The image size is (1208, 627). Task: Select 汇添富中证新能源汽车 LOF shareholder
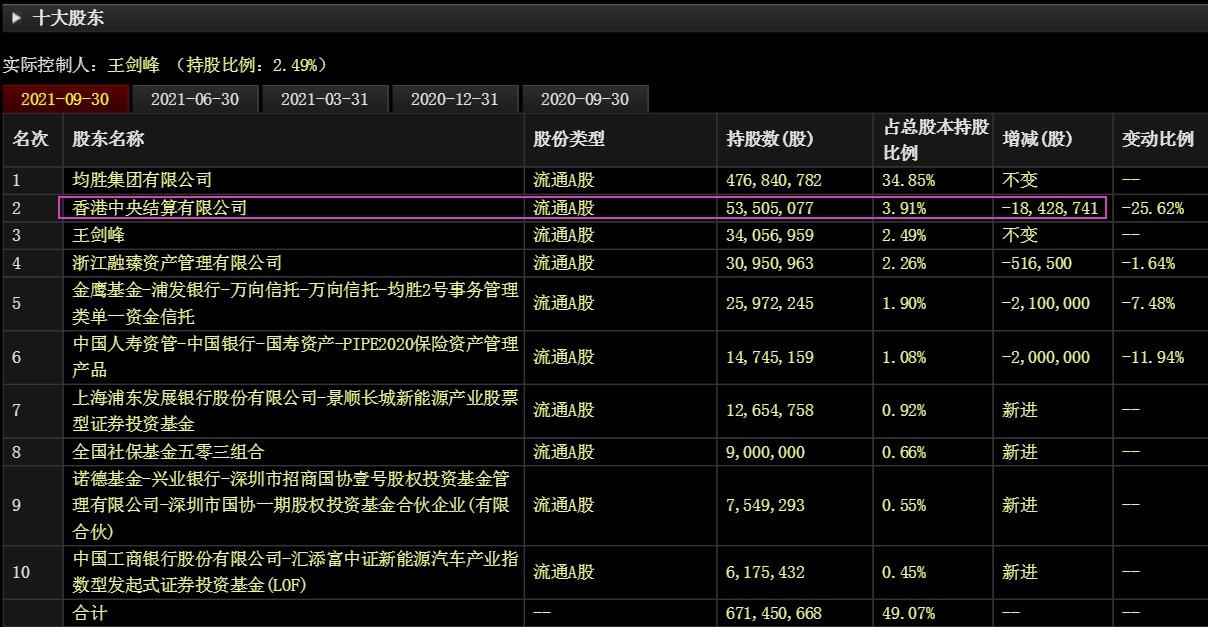click(295, 572)
